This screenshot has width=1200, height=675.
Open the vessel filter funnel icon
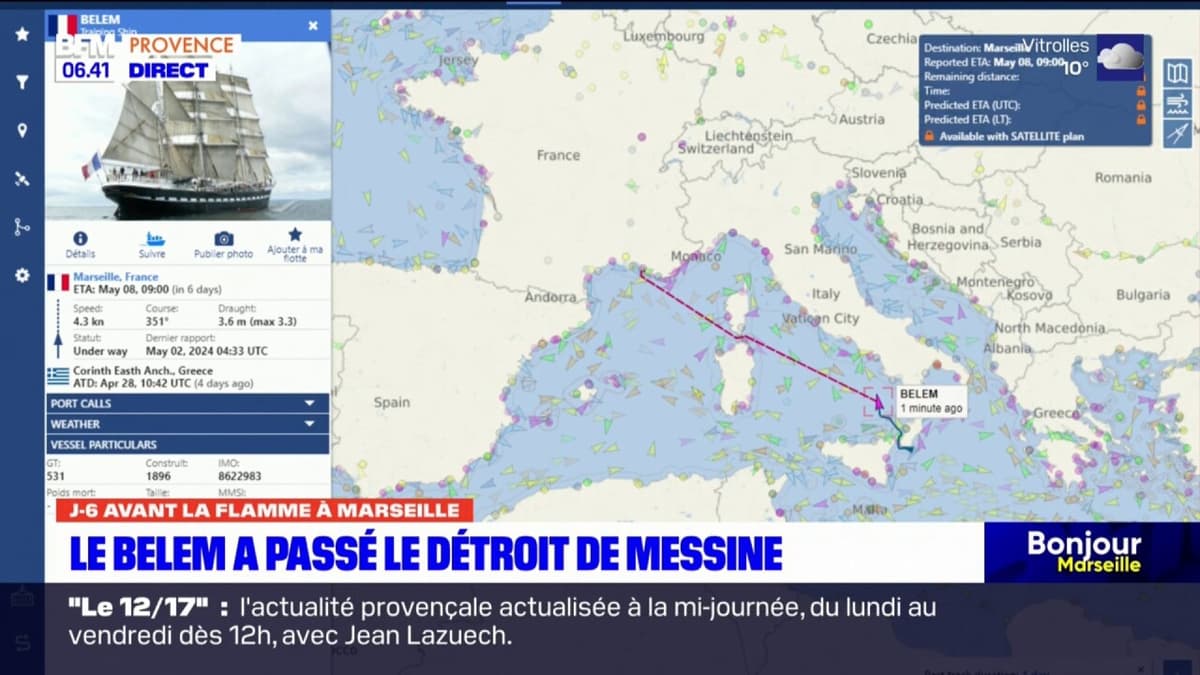pos(22,82)
